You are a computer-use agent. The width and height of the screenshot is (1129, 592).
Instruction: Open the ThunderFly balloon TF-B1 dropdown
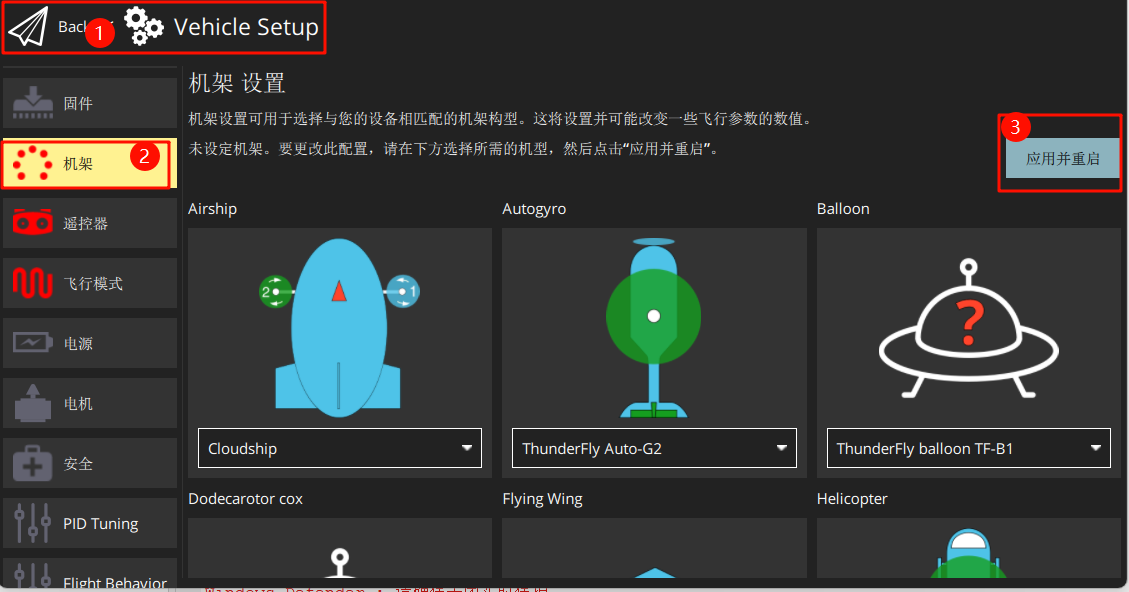click(968, 448)
